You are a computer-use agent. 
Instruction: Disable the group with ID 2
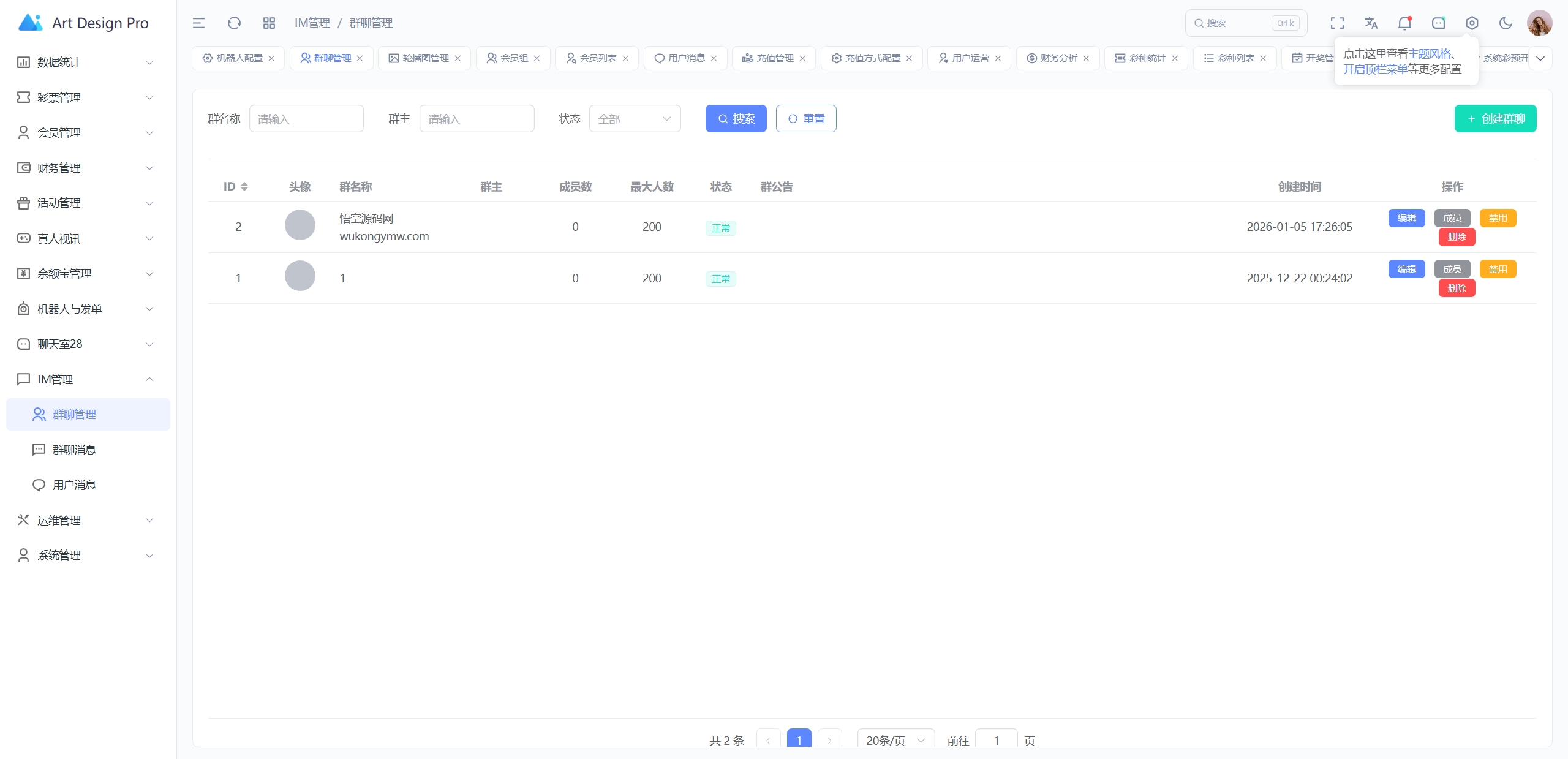tap(1498, 218)
